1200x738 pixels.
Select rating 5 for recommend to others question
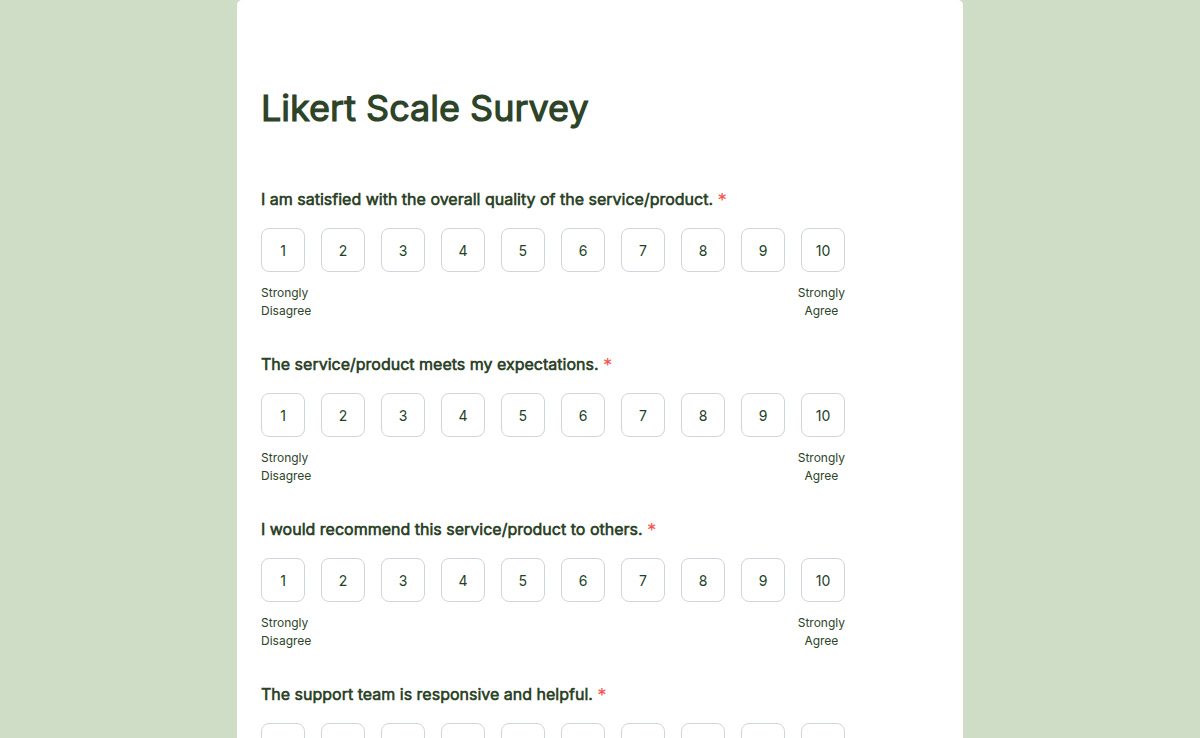tap(522, 580)
